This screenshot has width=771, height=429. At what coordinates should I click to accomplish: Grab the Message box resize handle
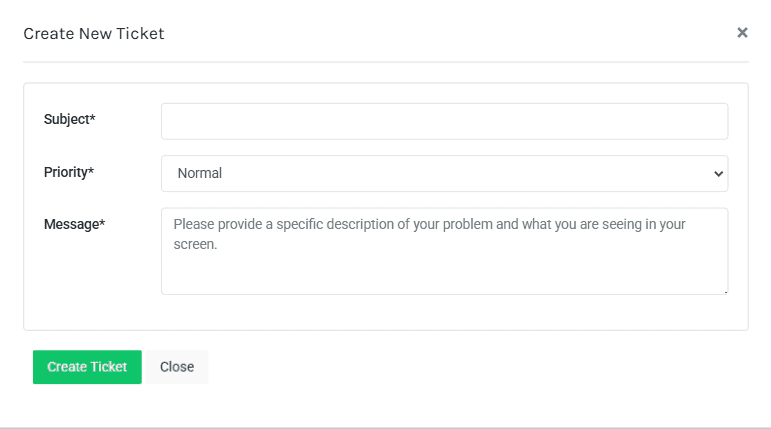pyautogui.click(x=725, y=291)
